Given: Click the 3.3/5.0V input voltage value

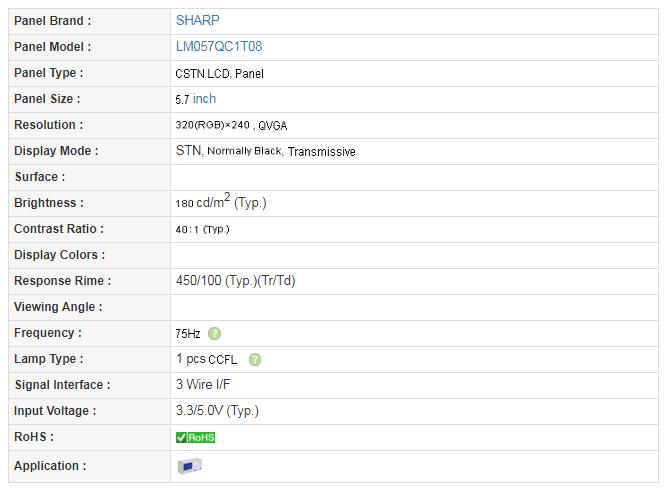Looking at the screenshot, I should point(216,411).
